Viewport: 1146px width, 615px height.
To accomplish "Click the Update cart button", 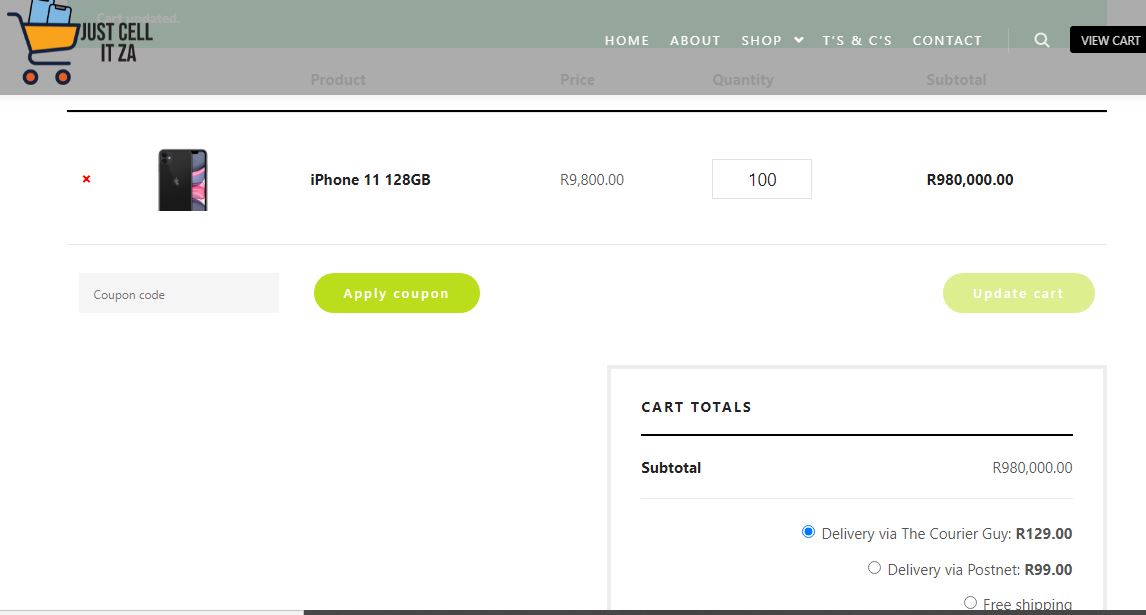I will click(1018, 293).
